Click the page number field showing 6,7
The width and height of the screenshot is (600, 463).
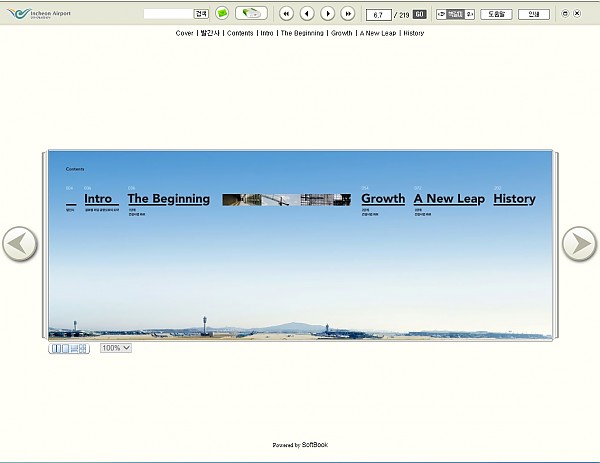click(x=378, y=15)
